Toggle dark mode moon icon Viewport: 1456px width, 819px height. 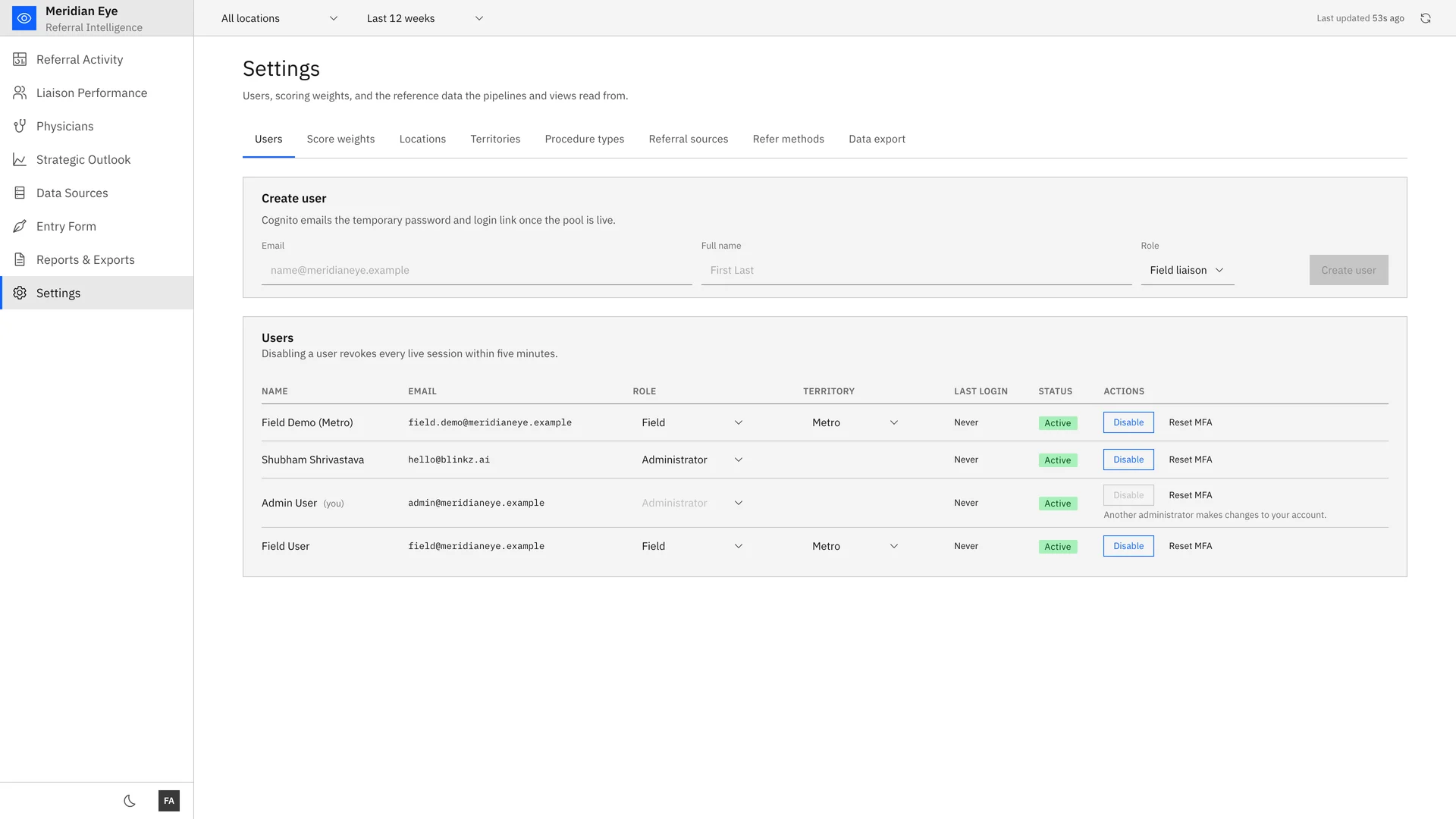pos(130,801)
